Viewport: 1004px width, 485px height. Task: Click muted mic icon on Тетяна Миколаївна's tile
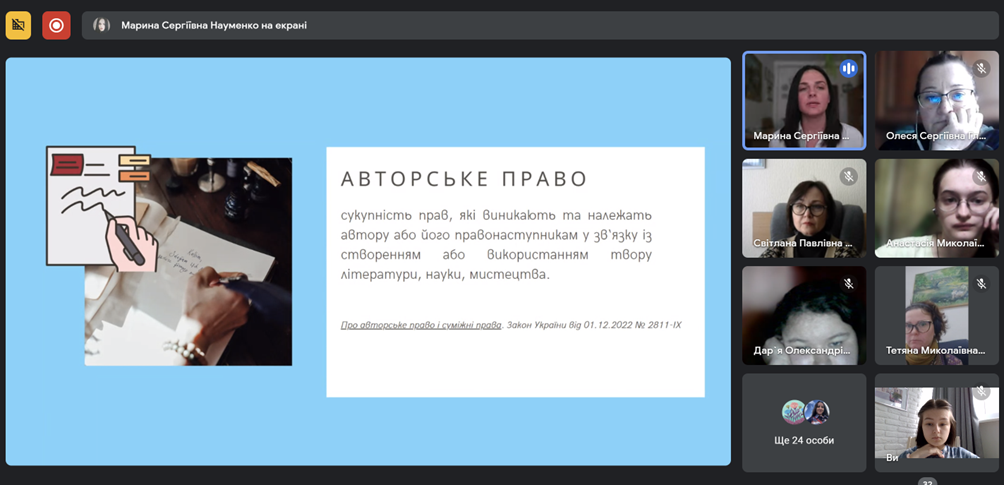(x=981, y=283)
